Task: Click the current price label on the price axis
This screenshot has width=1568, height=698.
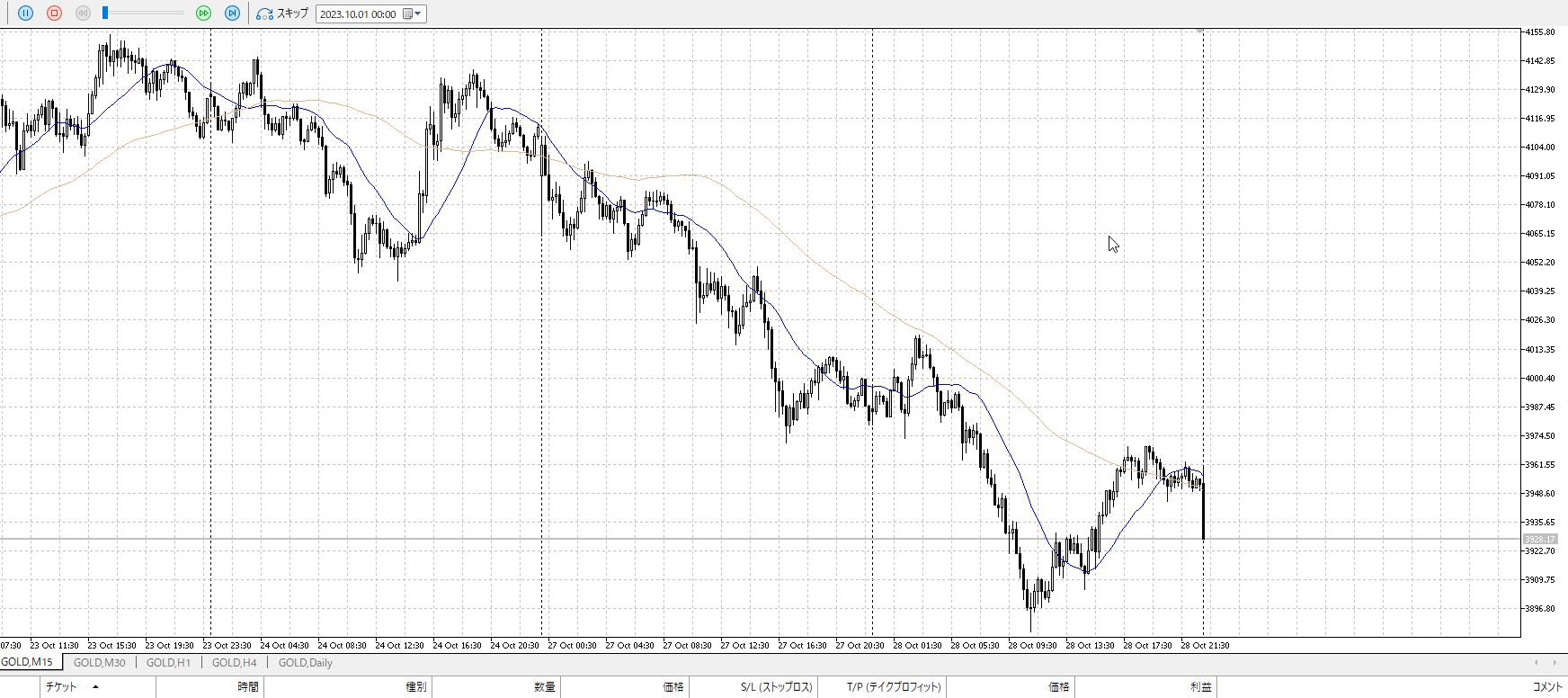Action: point(1539,540)
